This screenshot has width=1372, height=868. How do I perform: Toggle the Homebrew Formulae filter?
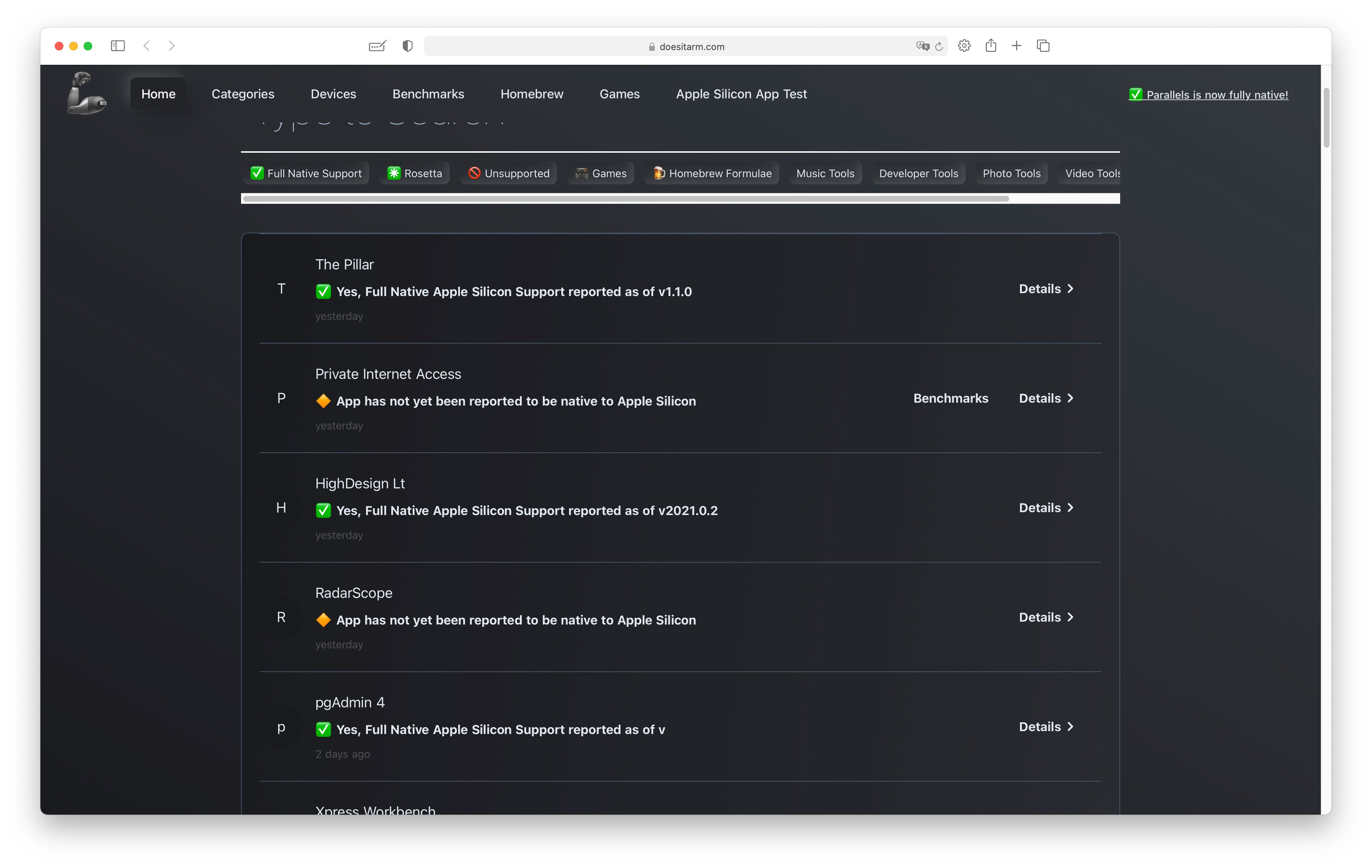[712, 173]
